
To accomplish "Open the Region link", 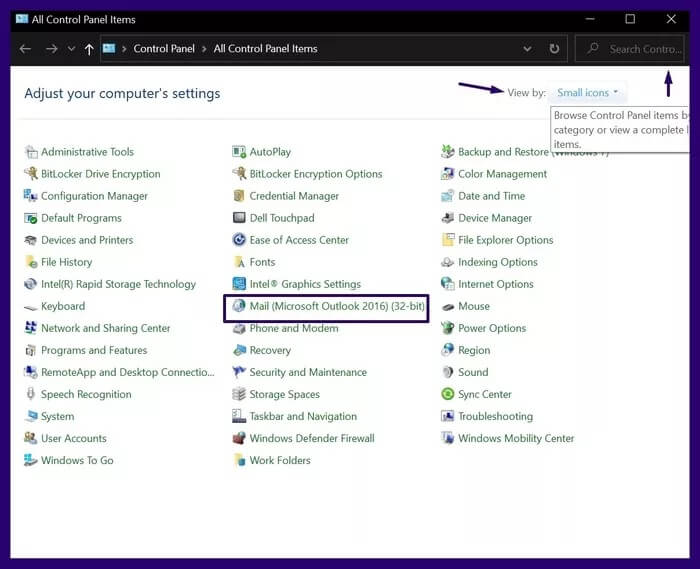I will coord(474,350).
